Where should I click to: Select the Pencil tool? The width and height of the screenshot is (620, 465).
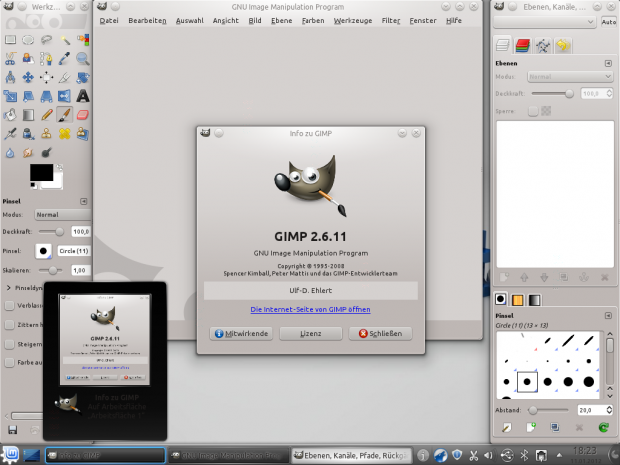(x=46, y=115)
